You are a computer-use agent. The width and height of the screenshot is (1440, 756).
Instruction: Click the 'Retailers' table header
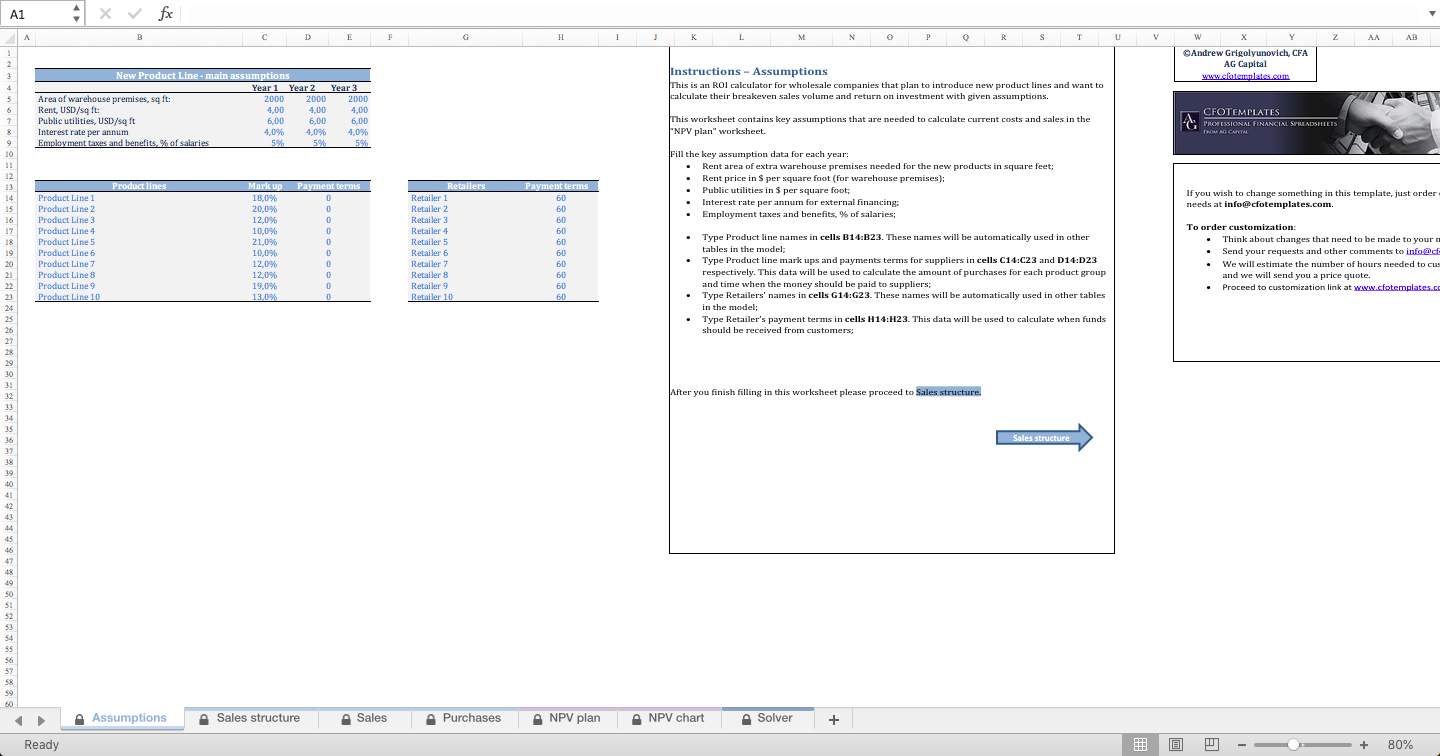point(466,186)
